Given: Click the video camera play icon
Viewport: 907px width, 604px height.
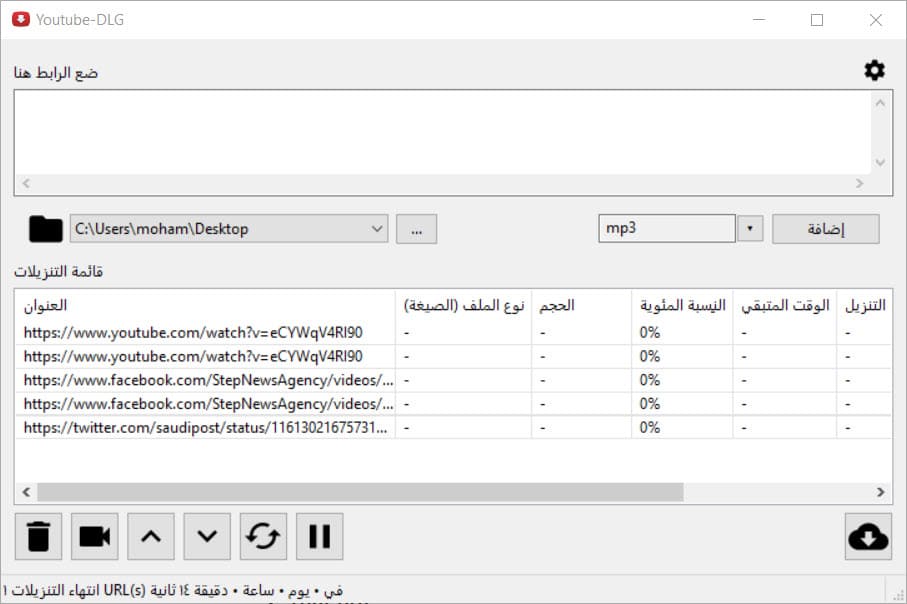Looking at the screenshot, I should (x=94, y=536).
